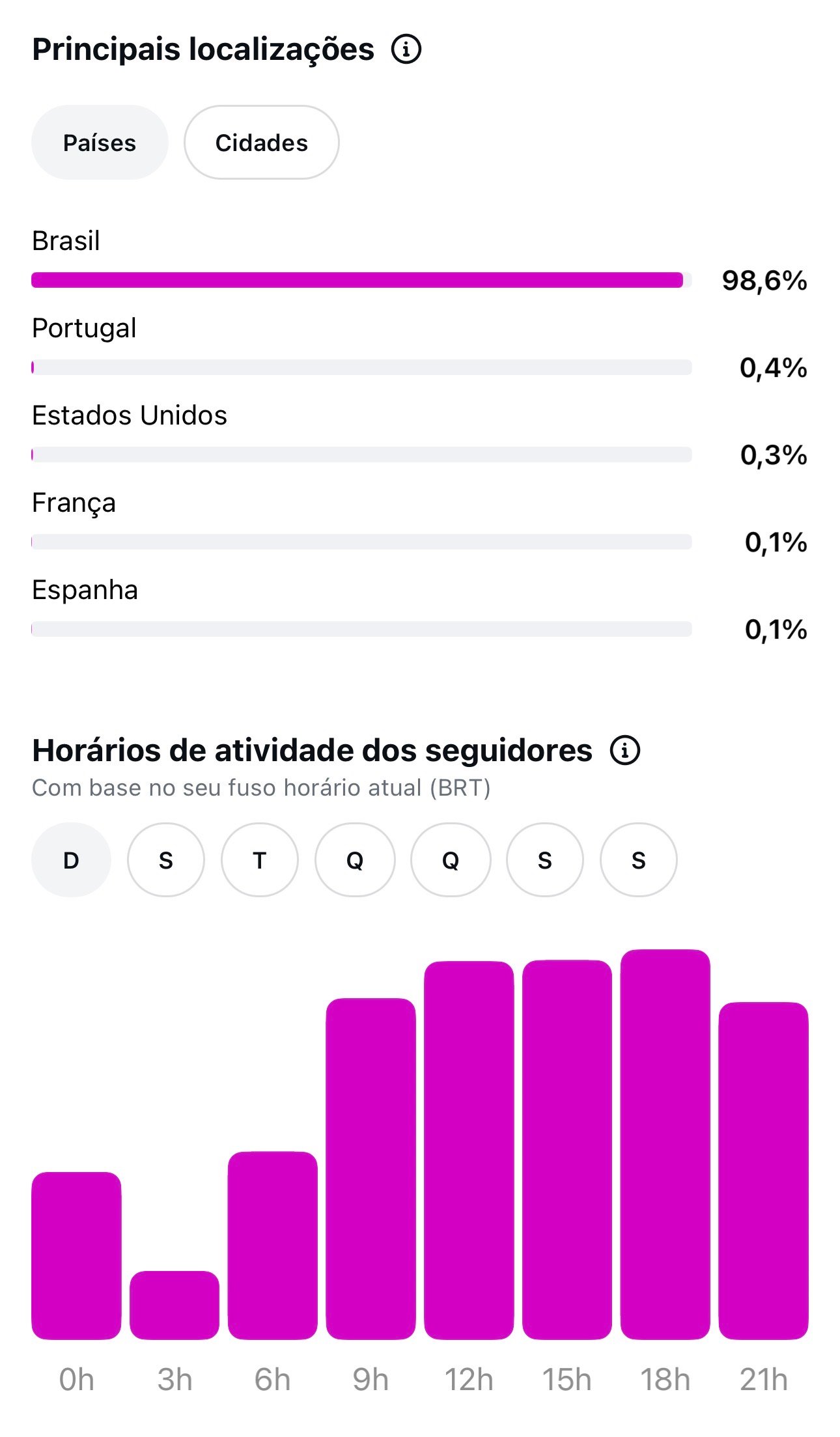Screen dimensions: 840x1437
Task: Pick the first S day button after D
Action: click(x=166, y=860)
